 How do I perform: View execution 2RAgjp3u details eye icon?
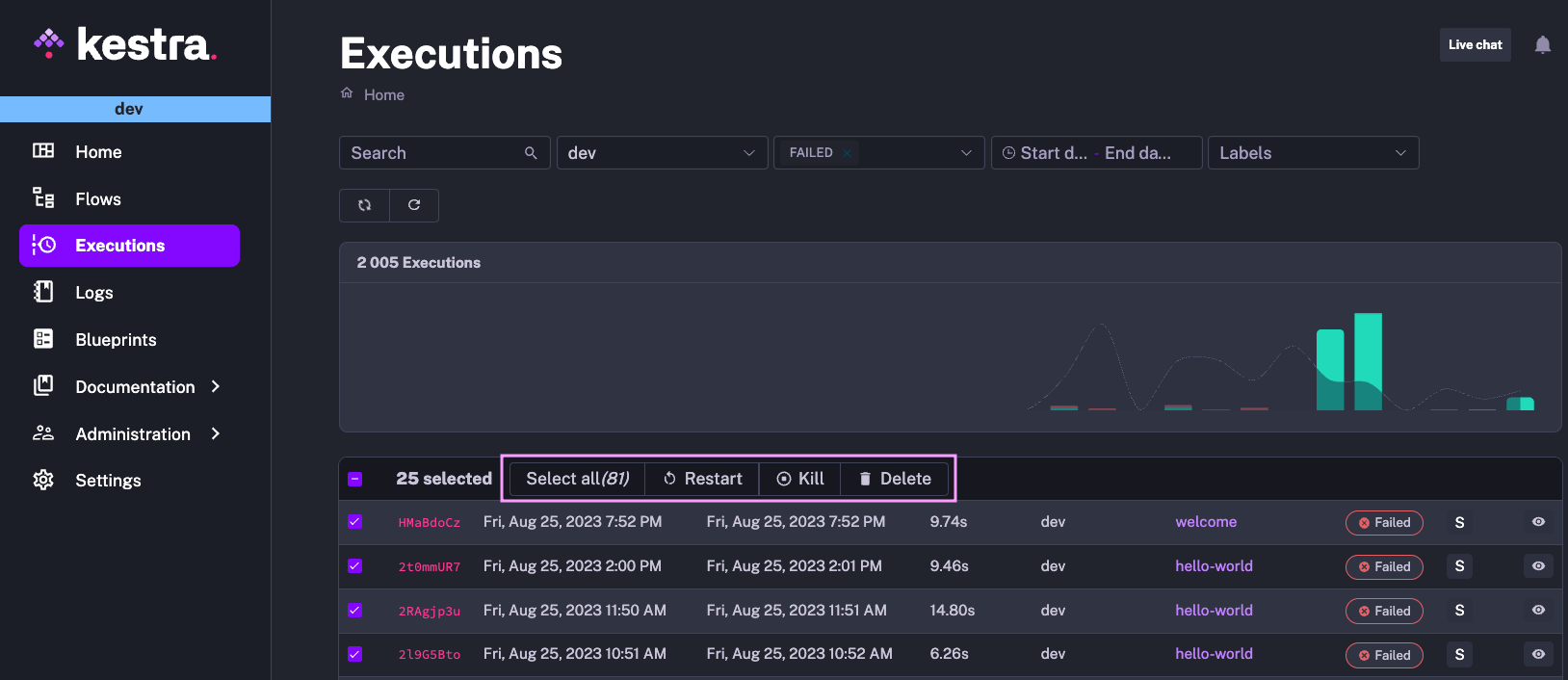(1538, 610)
